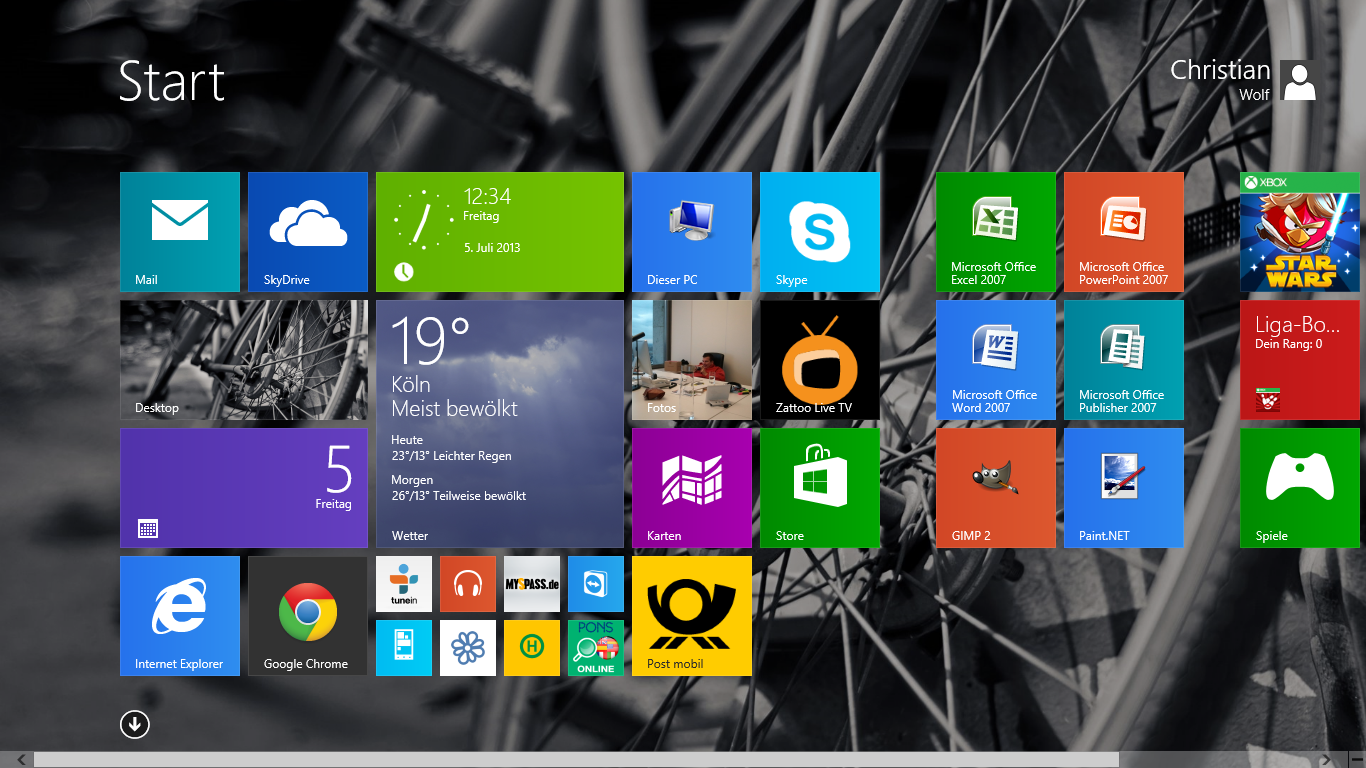Open the Fotos tile
The image size is (1366, 768).
coord(692,360)
